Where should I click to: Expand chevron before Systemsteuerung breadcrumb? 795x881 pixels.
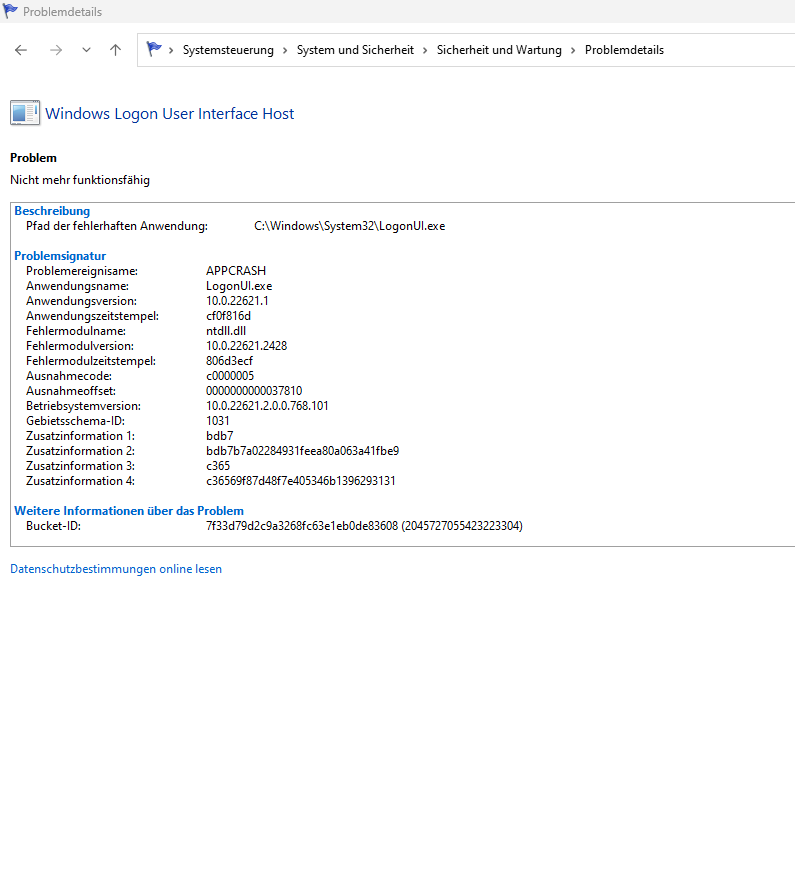pos(171,51)
